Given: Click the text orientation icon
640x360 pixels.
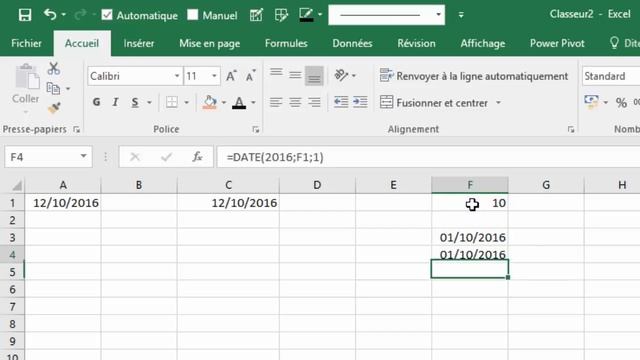Looking at the screenshot, I should [x=341, y=75].
